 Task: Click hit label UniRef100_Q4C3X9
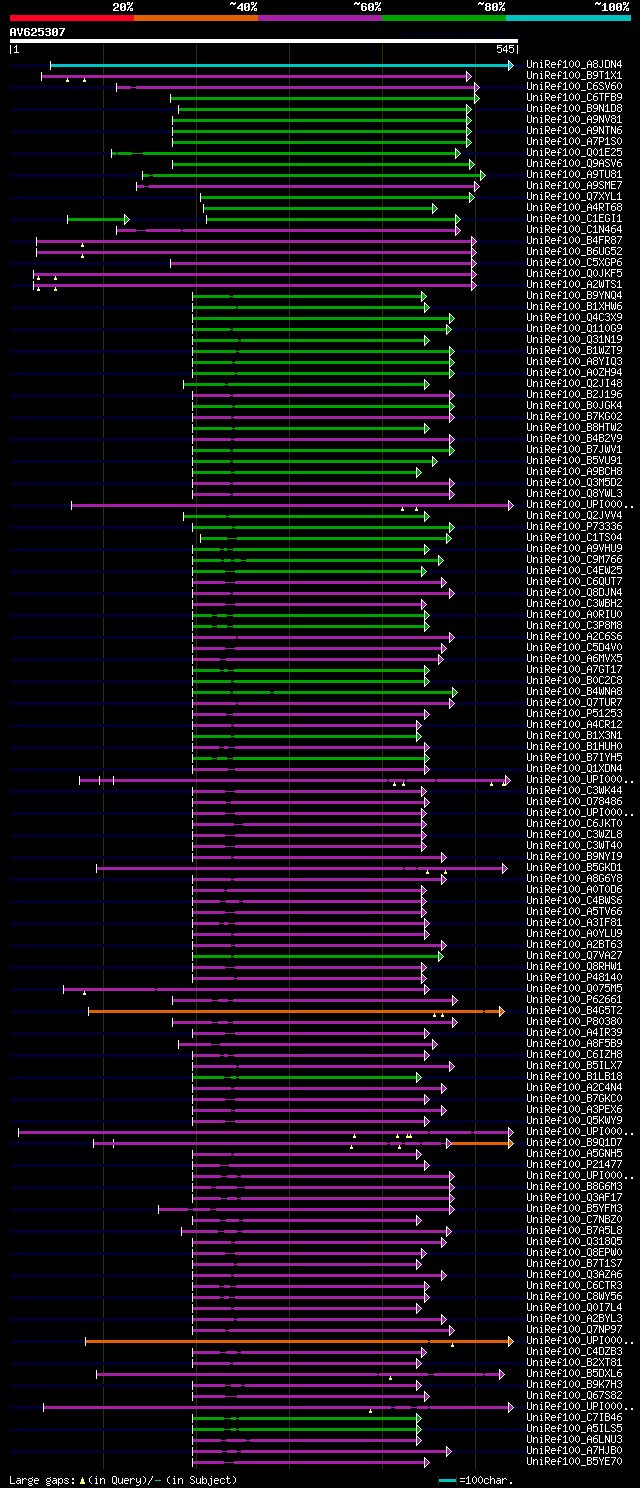[x=574, y=318]
